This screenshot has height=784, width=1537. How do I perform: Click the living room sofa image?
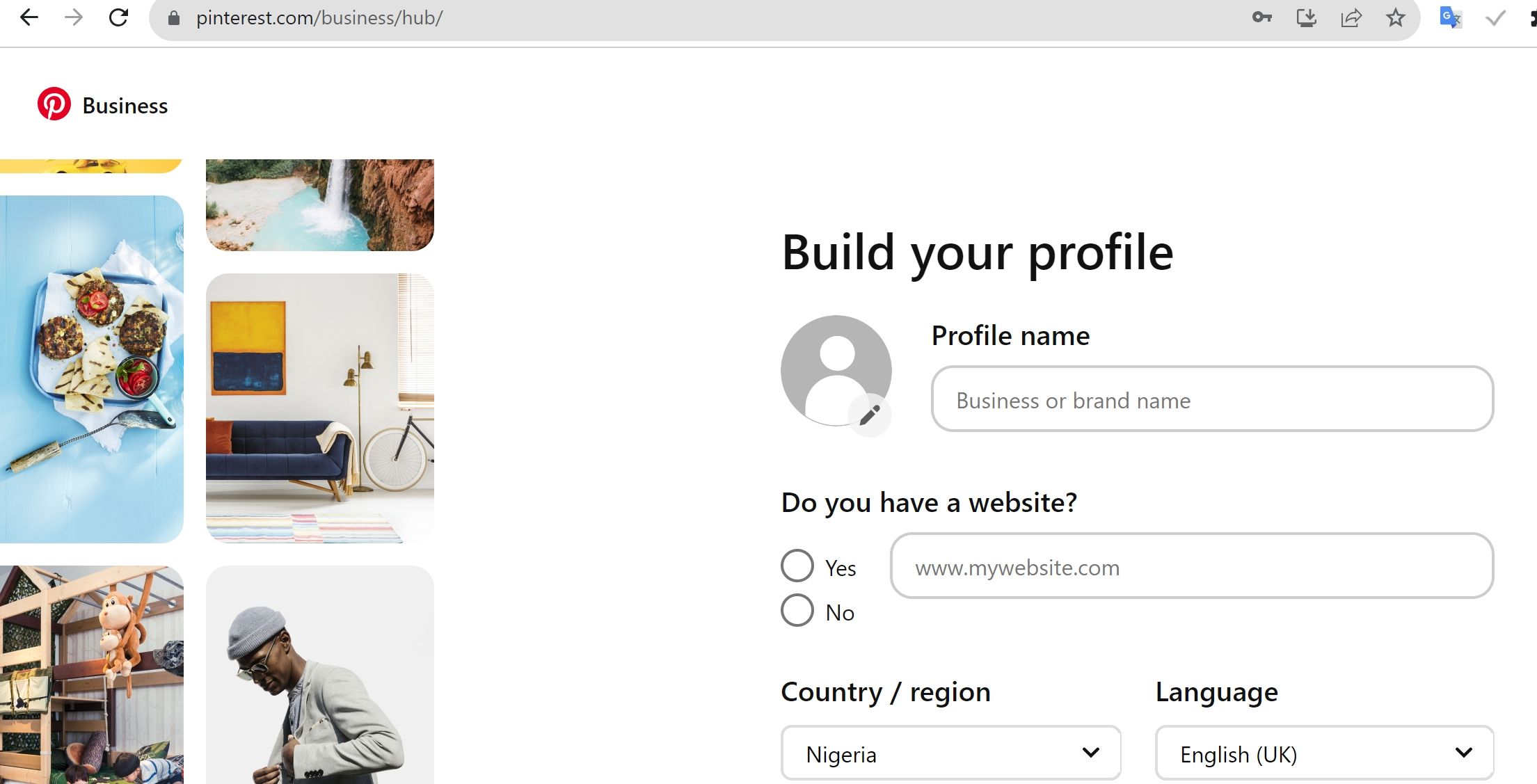coord(320,408)
